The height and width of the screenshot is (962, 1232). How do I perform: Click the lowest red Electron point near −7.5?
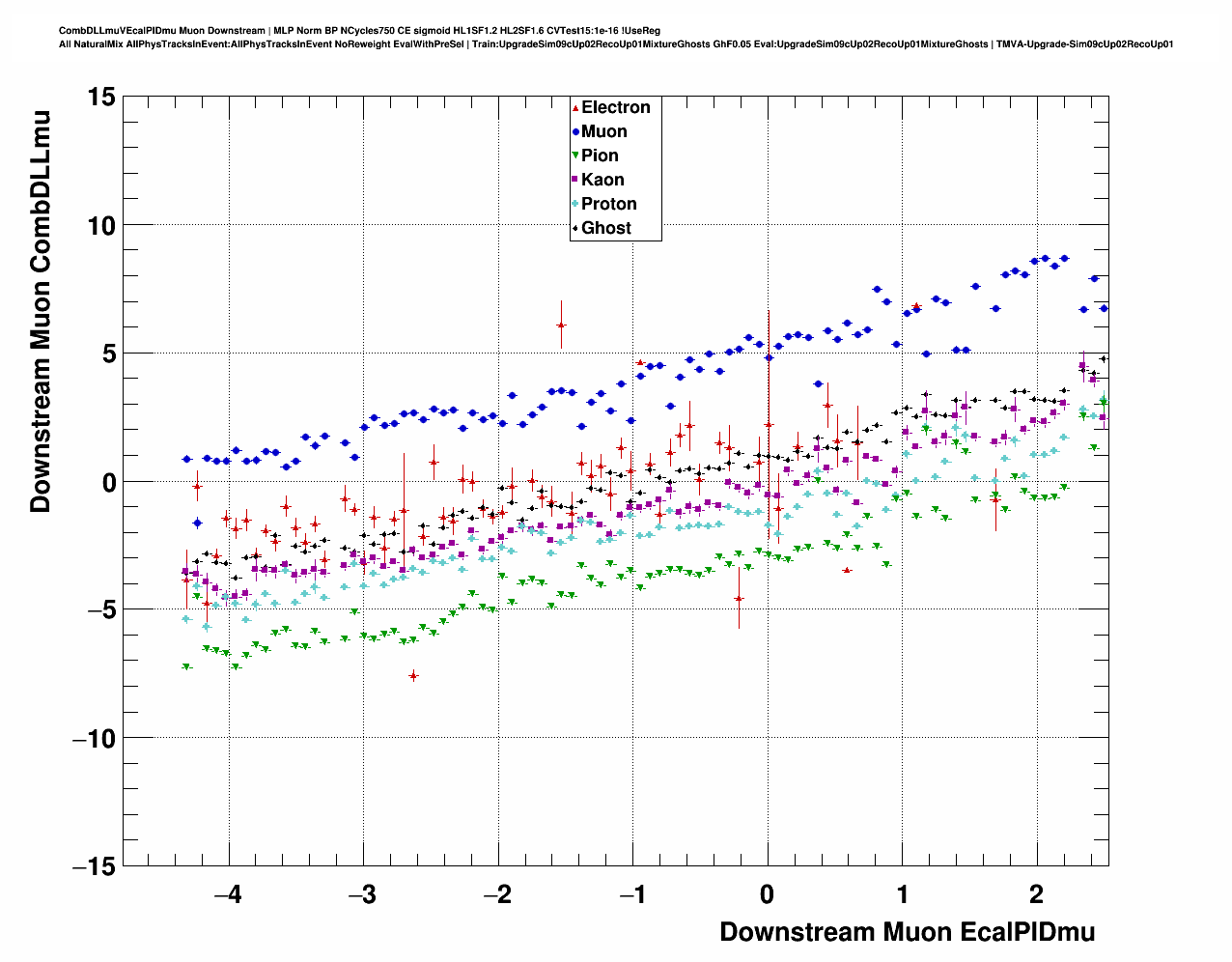tap(413, 676)
